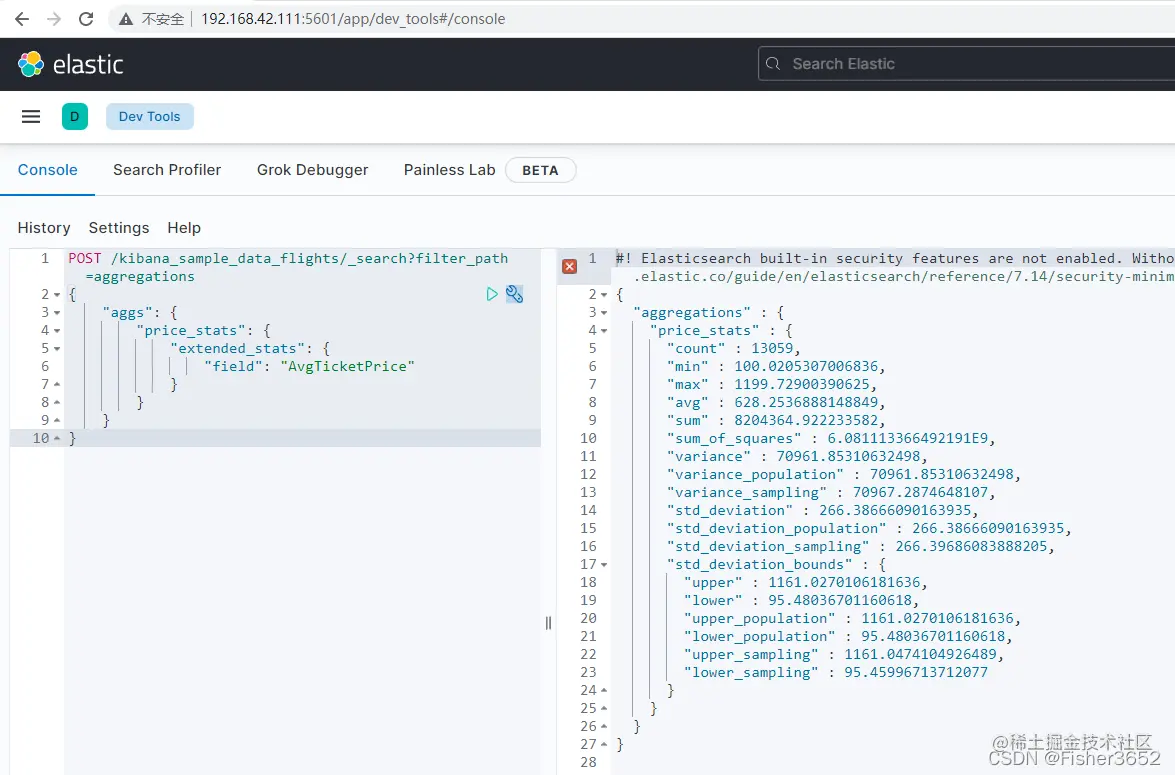Collapse the "aggs" fold at request line 3
This screenshot has width=1175, height=775.
coord(57,313)
